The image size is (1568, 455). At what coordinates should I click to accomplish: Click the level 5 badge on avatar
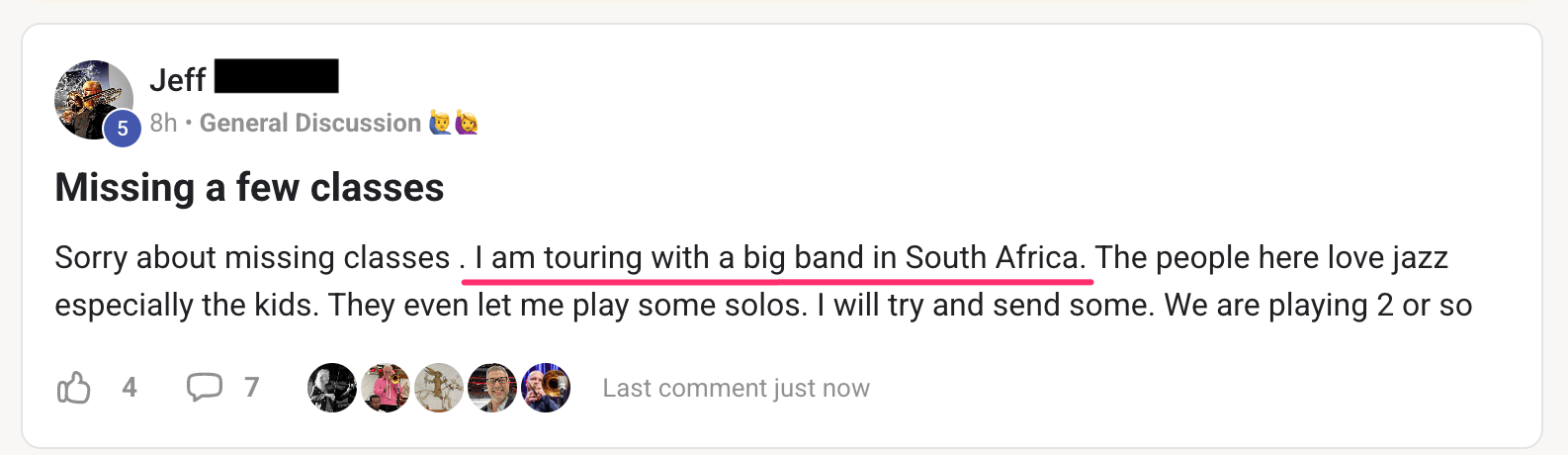(123, 129)
